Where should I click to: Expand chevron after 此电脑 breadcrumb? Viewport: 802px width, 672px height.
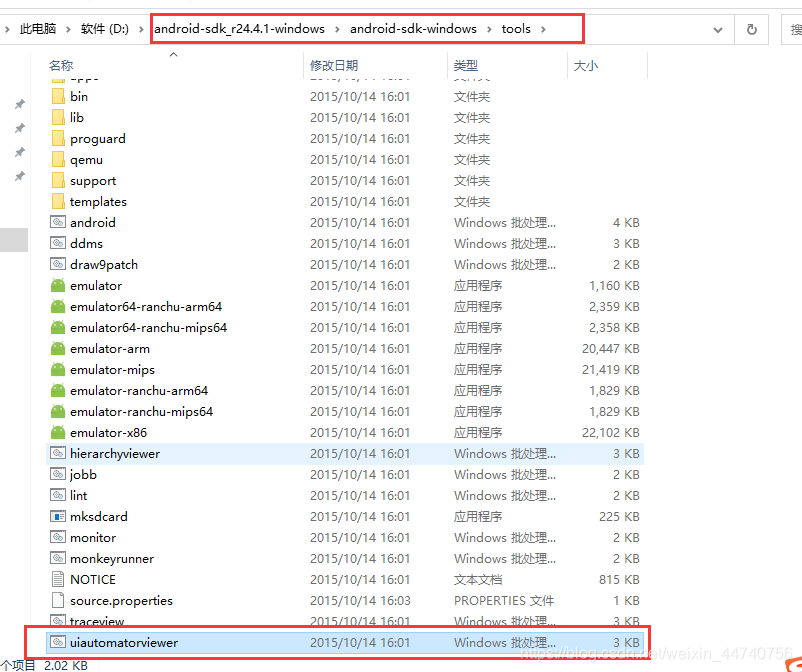[x=68, y=29]
